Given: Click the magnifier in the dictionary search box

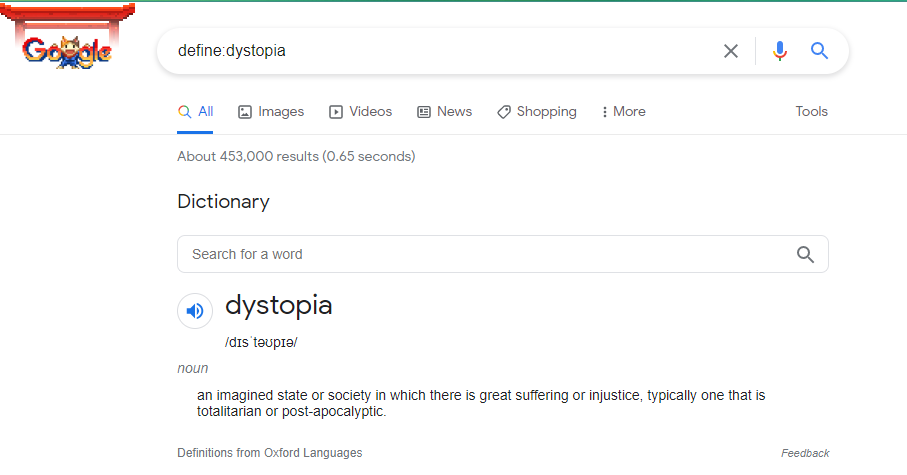Looking at the screenshot, I should coord(805,254).
